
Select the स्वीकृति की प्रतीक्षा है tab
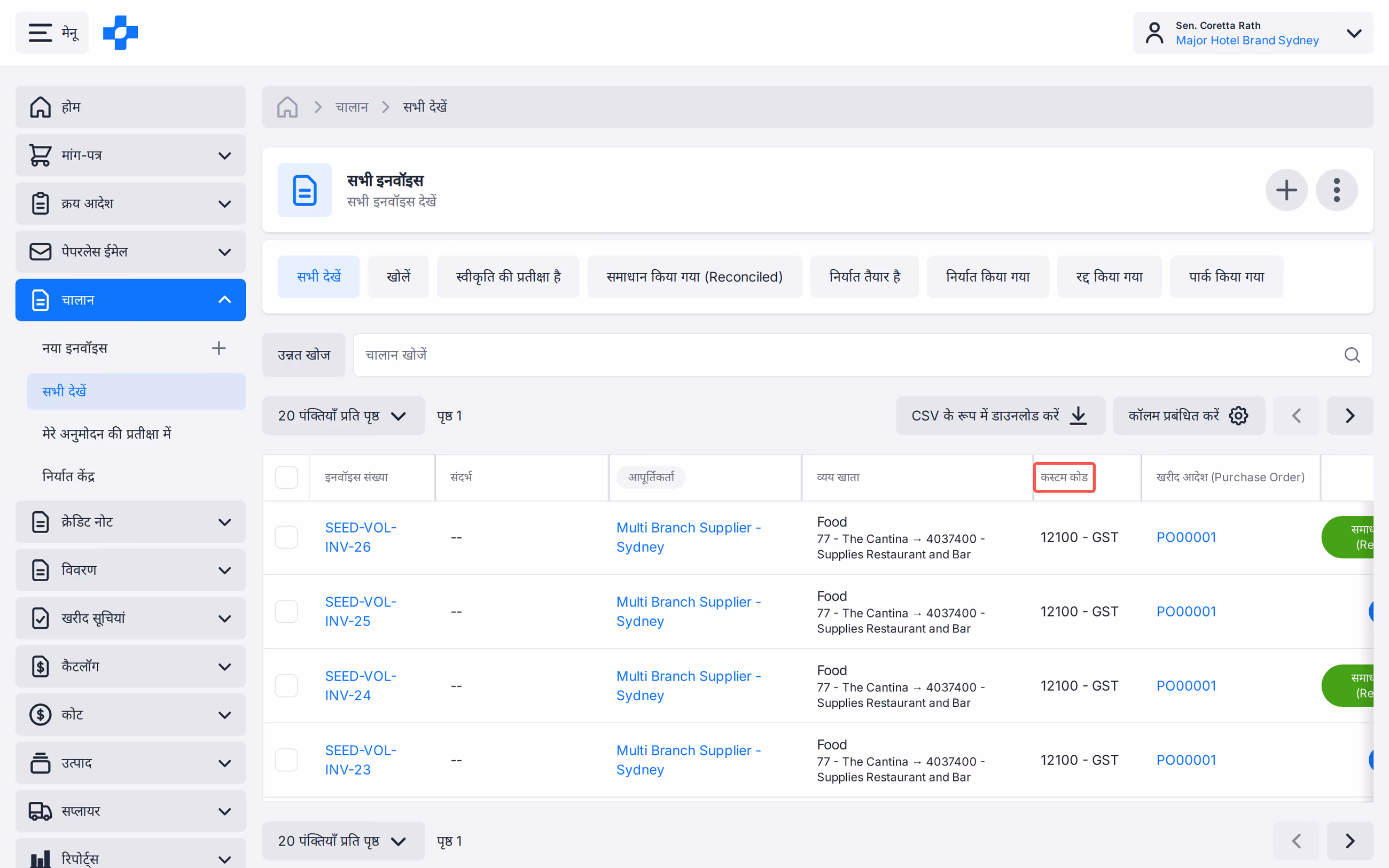pos(508,277)
